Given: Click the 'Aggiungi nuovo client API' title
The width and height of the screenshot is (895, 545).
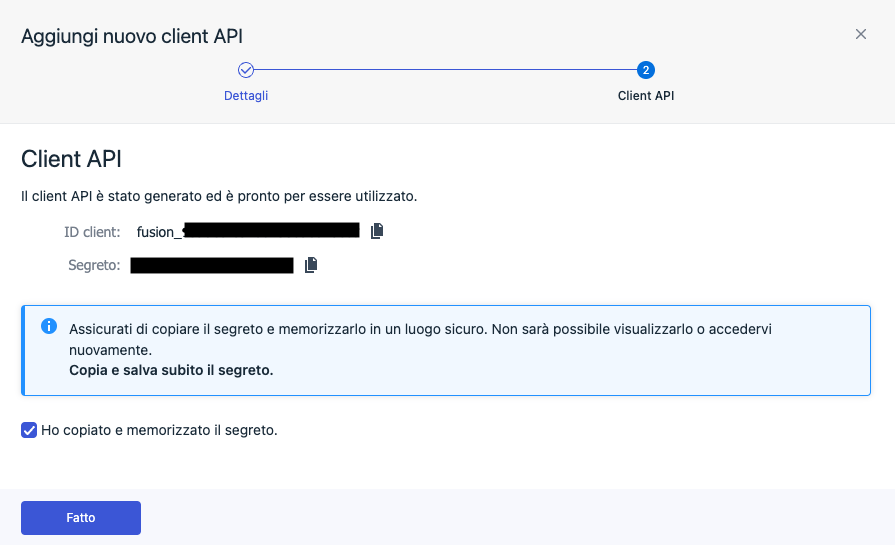Looking at the screenshot, I should coord(132,36).
